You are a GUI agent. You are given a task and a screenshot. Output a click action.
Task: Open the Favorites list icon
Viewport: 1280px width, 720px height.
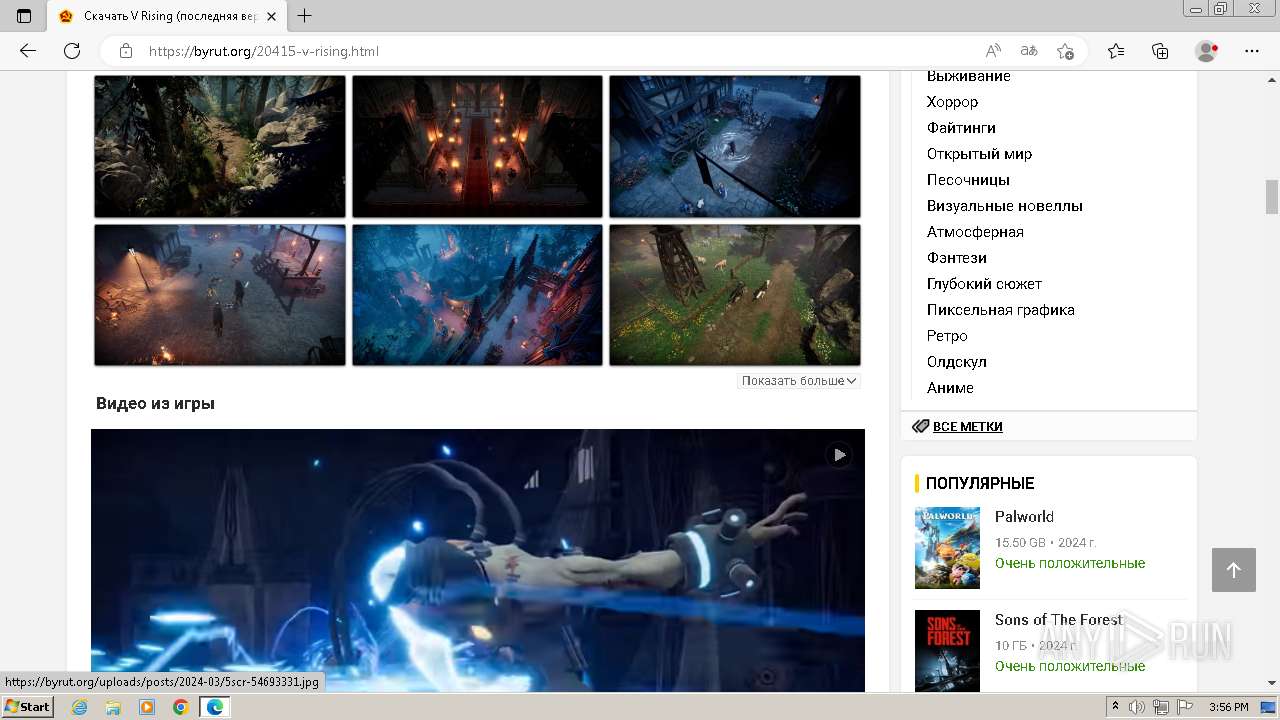pos(1116,51)
